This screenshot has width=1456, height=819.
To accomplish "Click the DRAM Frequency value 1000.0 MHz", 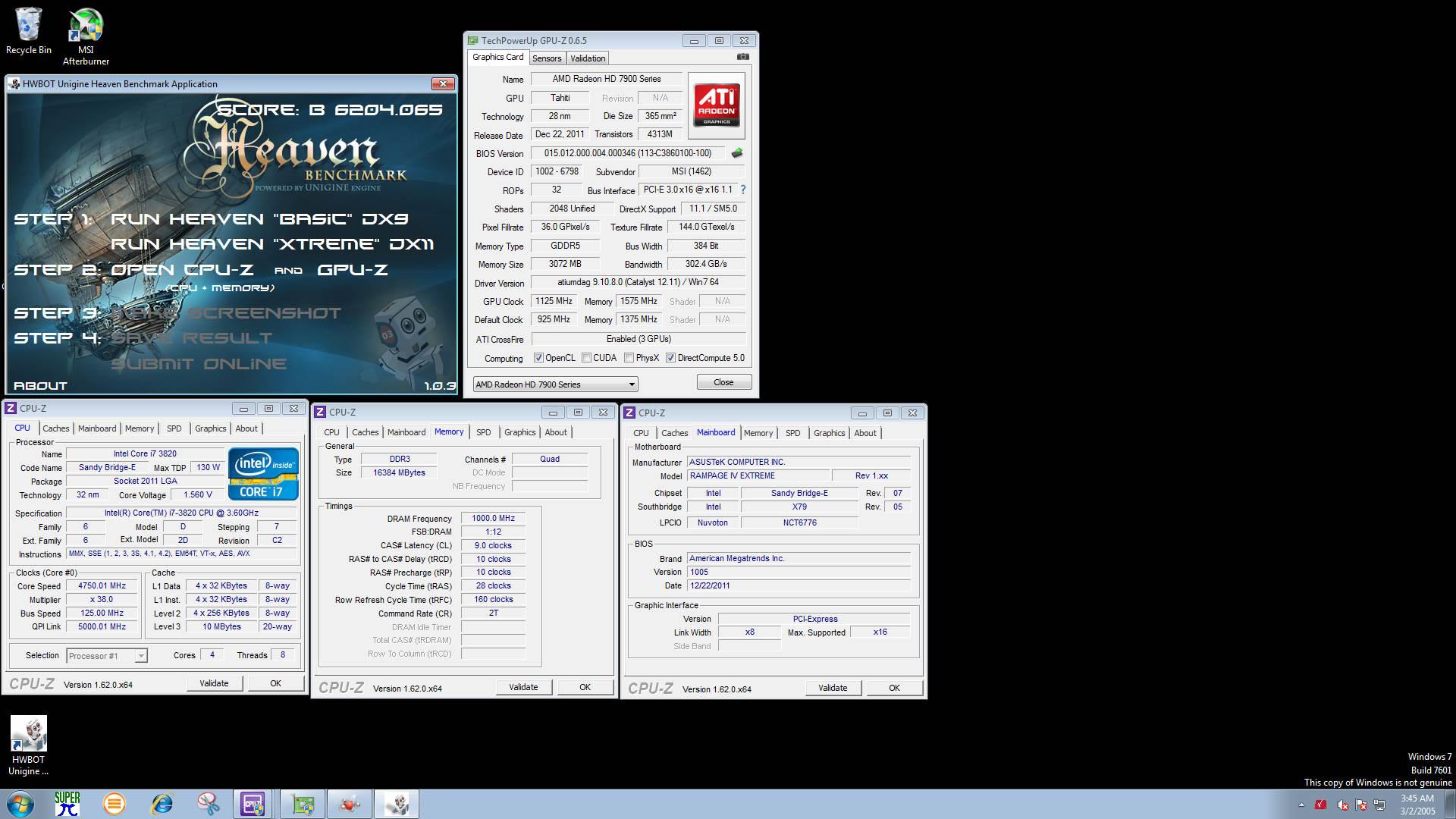I will pyautogui.click(x=493, y=519).
